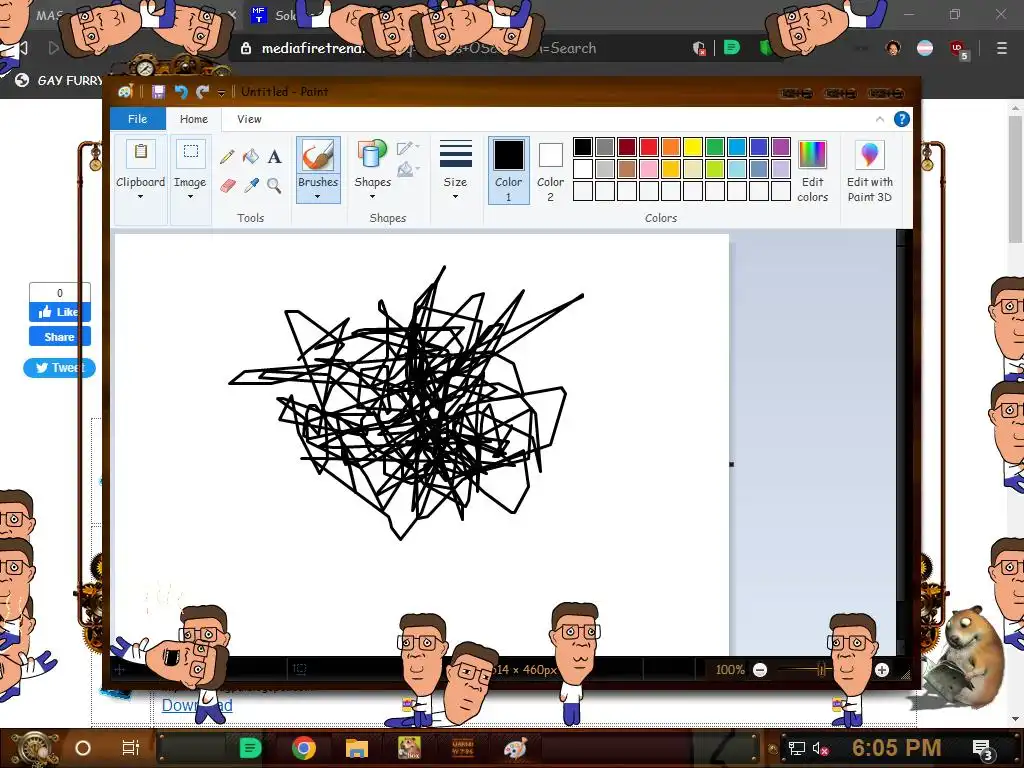Pick the red color swatch
The height and width of the screenshot is (768, 1024).
[648, 147]
